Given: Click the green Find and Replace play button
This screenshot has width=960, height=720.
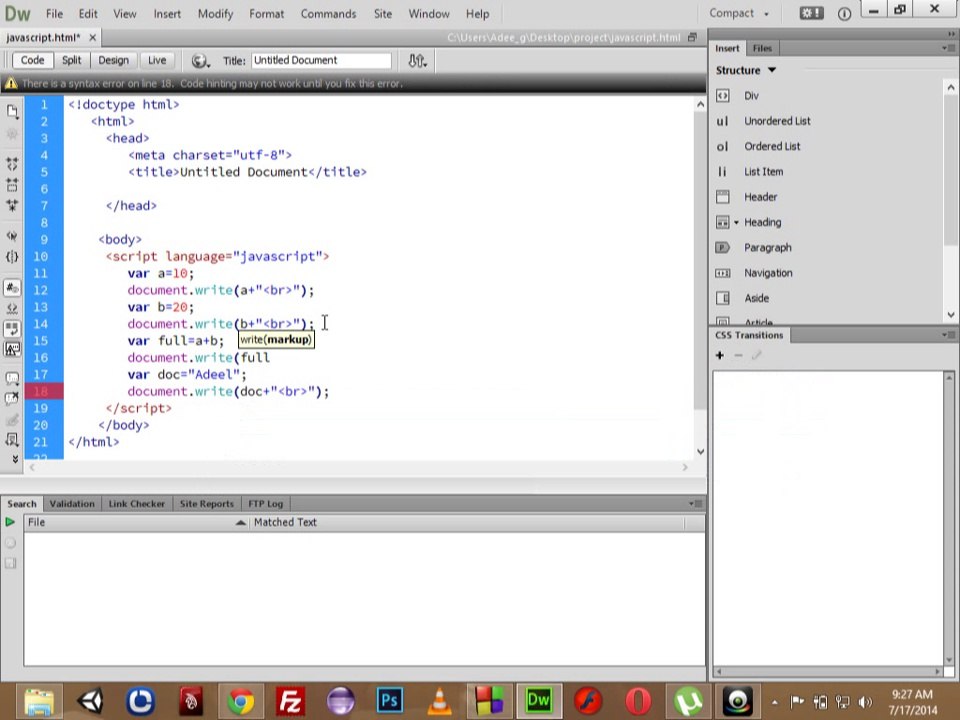Looking at the screenshot, I should coord(10,522).
